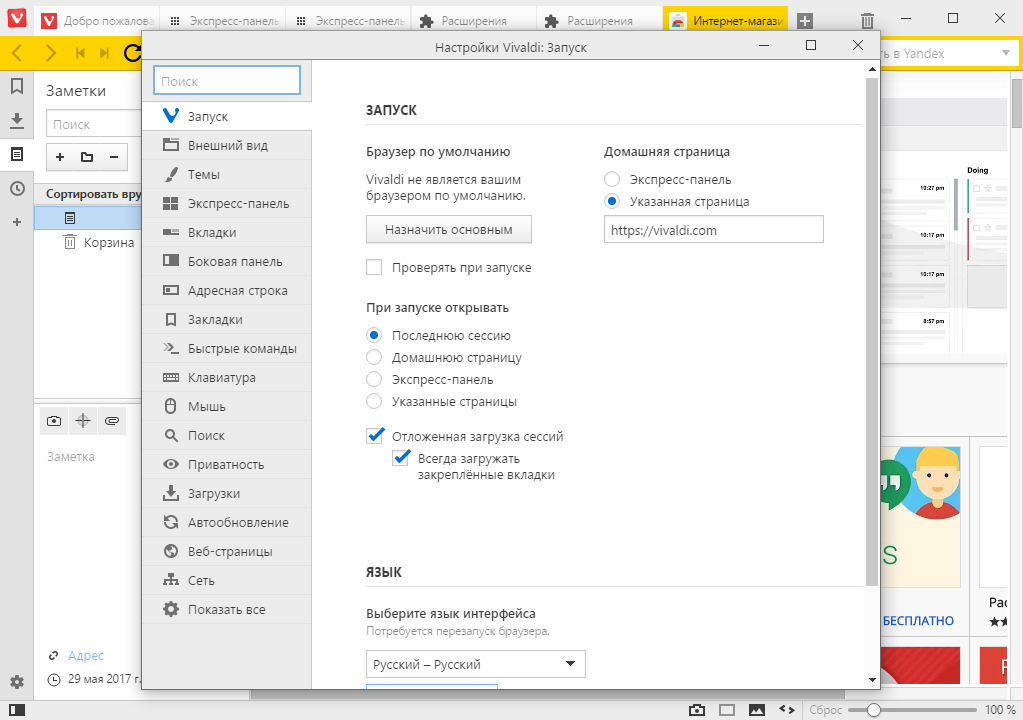Expand the Yandex search field dropdown
This screenshot has height=720, width=1023.
click(1004, 54)
